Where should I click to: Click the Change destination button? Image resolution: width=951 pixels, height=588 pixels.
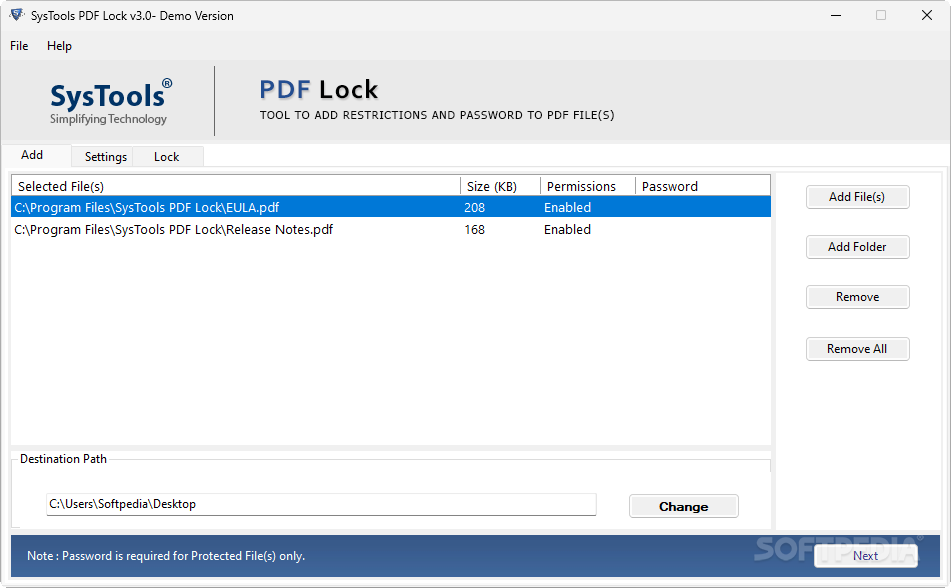pyautogui.click(x=684, y=507)
